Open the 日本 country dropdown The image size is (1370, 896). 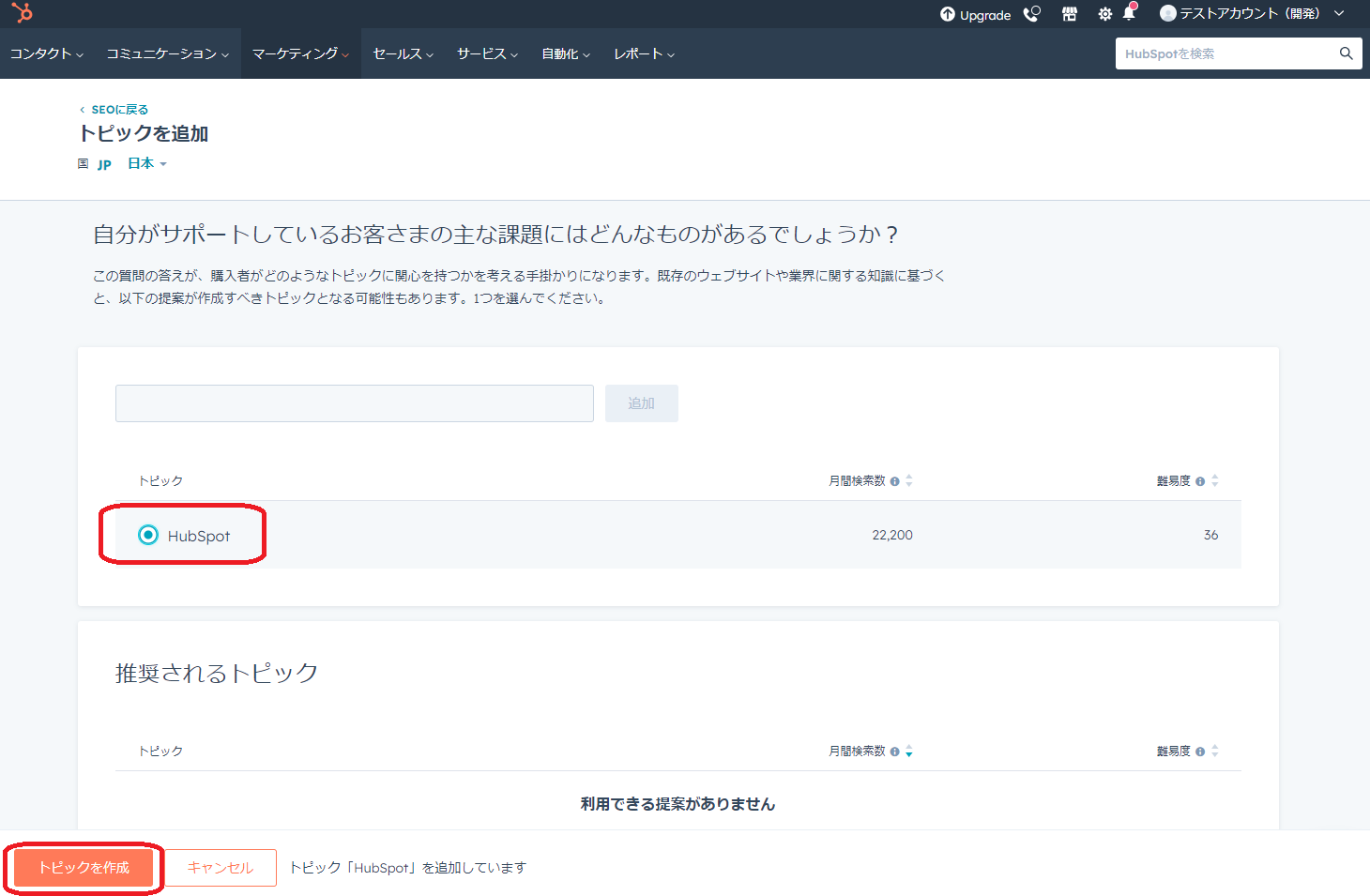147,163
